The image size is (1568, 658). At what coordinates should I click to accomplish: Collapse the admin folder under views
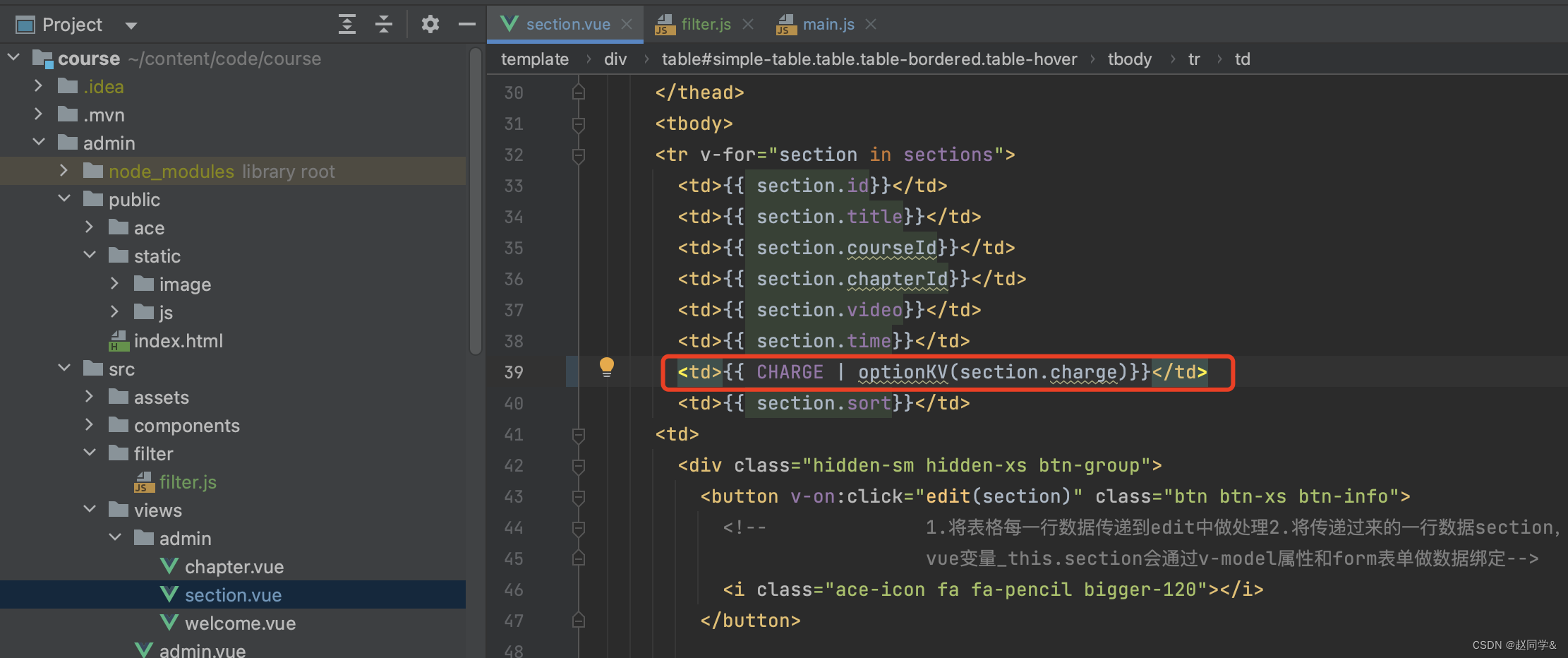[x=115, y=537]
